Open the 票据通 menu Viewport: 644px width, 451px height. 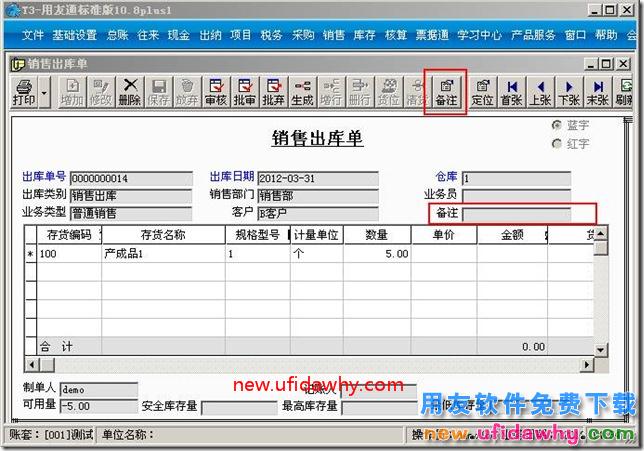[432, 35]
